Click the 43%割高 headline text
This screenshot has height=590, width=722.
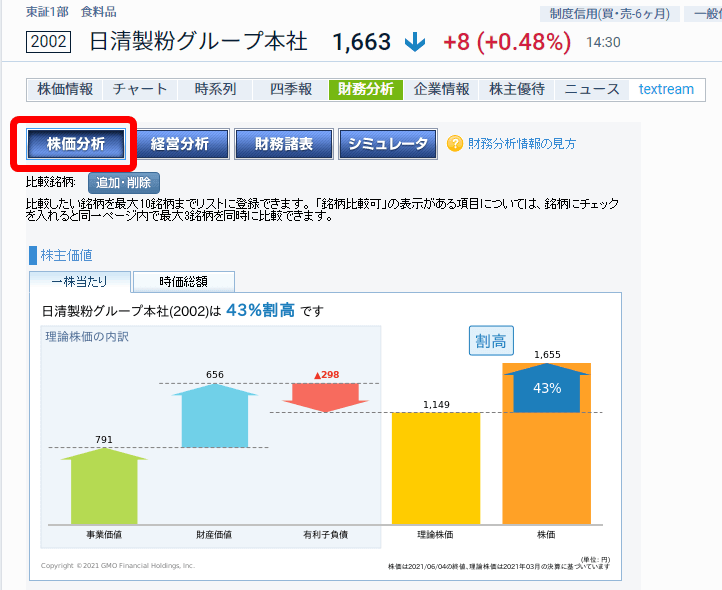(260, 310)
